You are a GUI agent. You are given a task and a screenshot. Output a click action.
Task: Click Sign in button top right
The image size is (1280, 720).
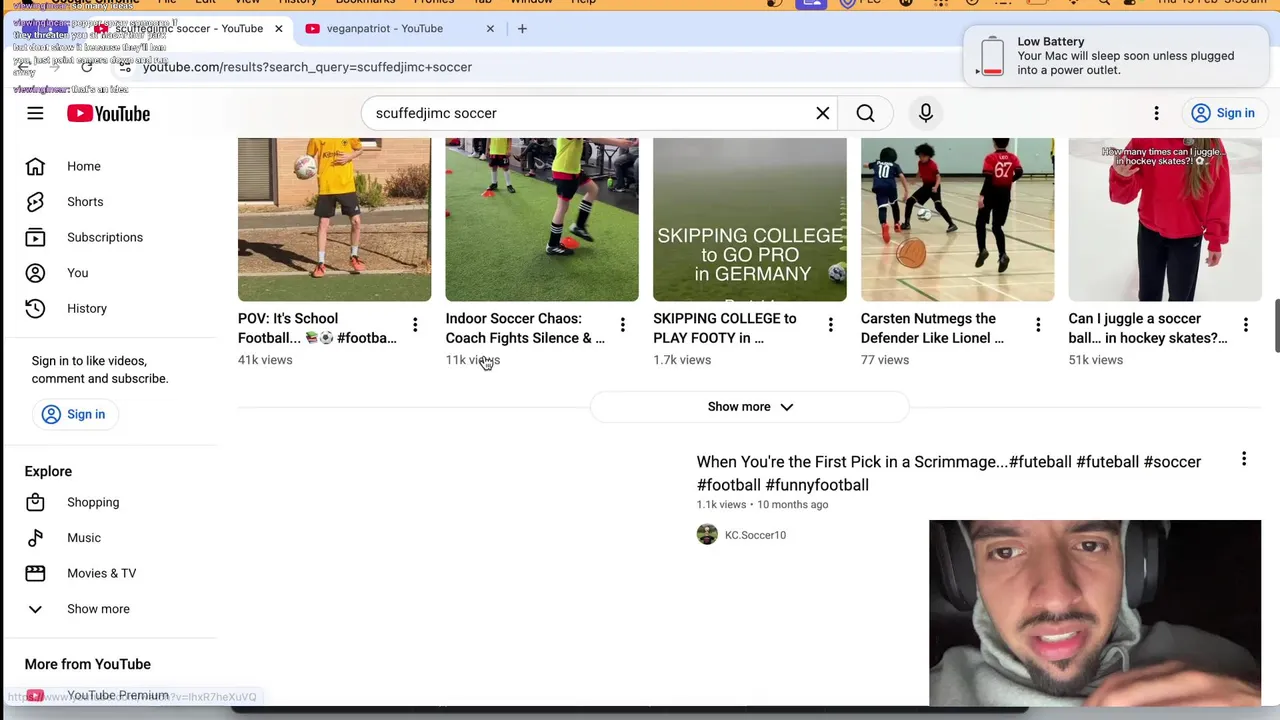[x=1224, y=113]
